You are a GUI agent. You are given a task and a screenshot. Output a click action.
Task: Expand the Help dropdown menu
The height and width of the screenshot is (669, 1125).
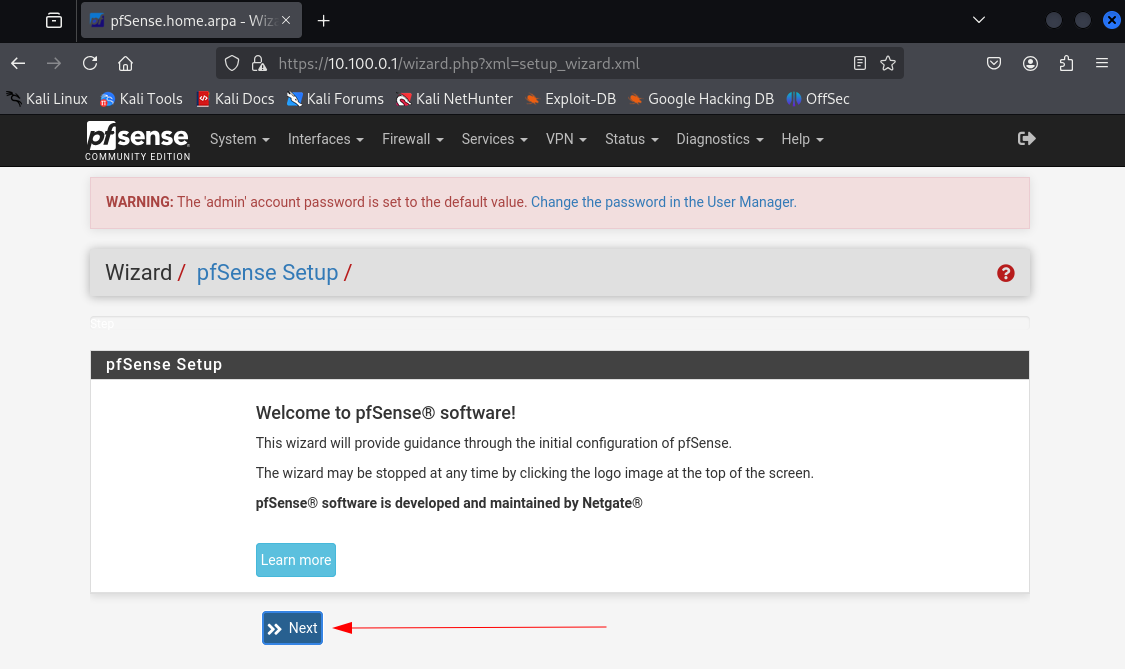(x=802, y=139)
